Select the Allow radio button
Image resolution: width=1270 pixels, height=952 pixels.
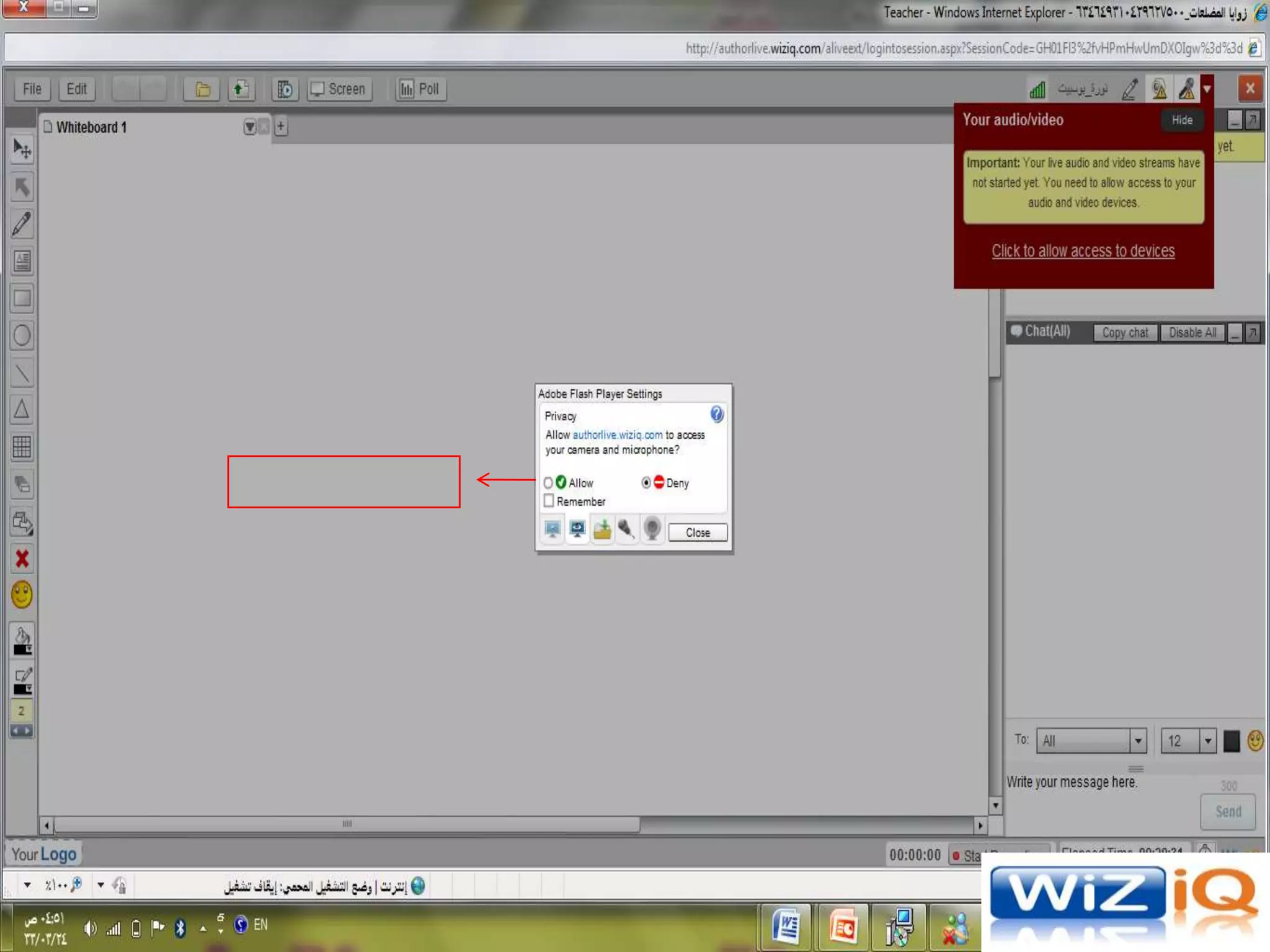click(548, 483)
